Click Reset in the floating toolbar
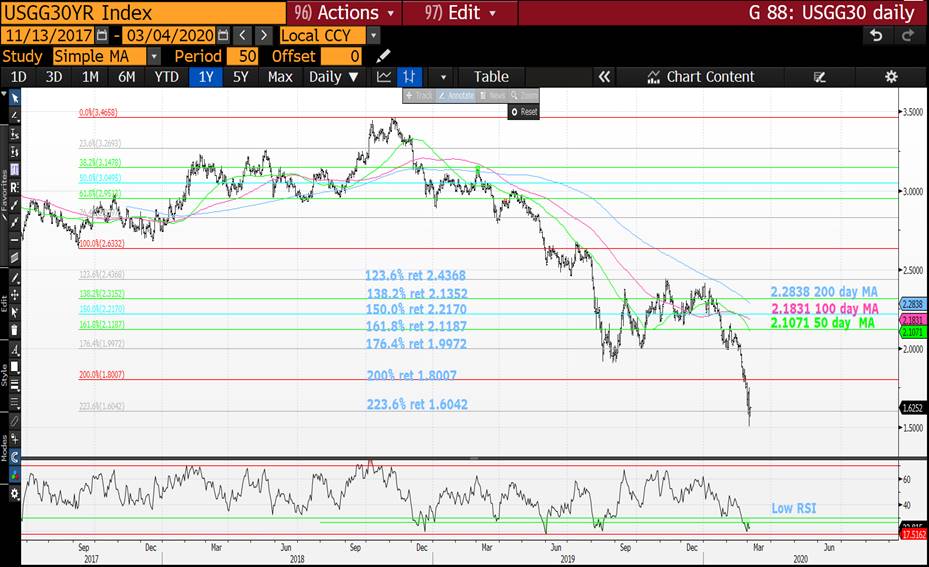Screen dimensions: 929x567 (524, 111)
